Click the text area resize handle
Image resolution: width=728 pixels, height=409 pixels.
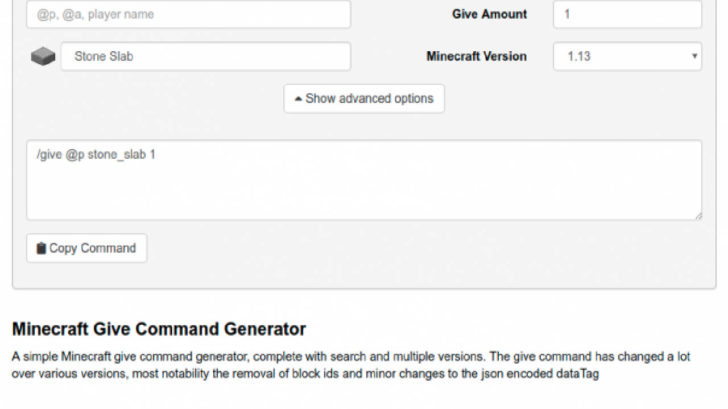coord(698,216)
